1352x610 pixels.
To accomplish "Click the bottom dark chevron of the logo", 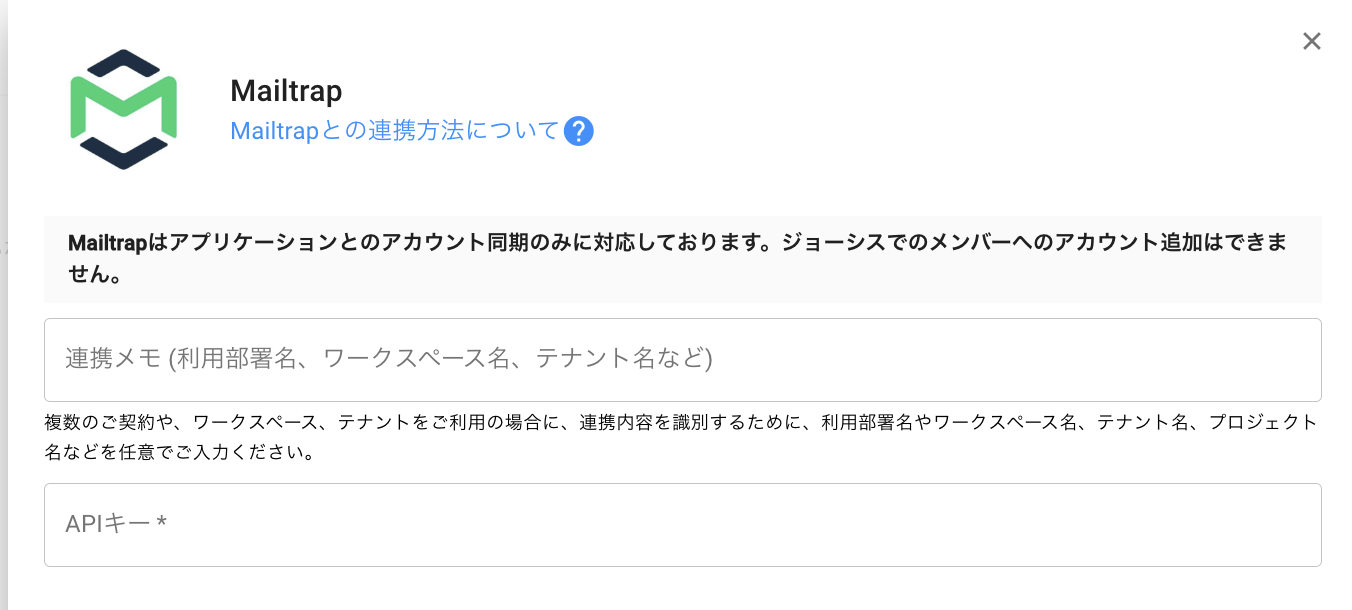I will pyautogui.click(x=123, y=155).
